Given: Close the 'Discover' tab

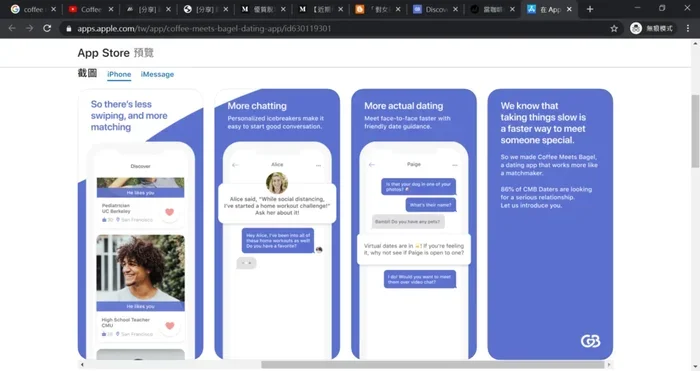Looking at the screenshot, I should pos(455,9).
